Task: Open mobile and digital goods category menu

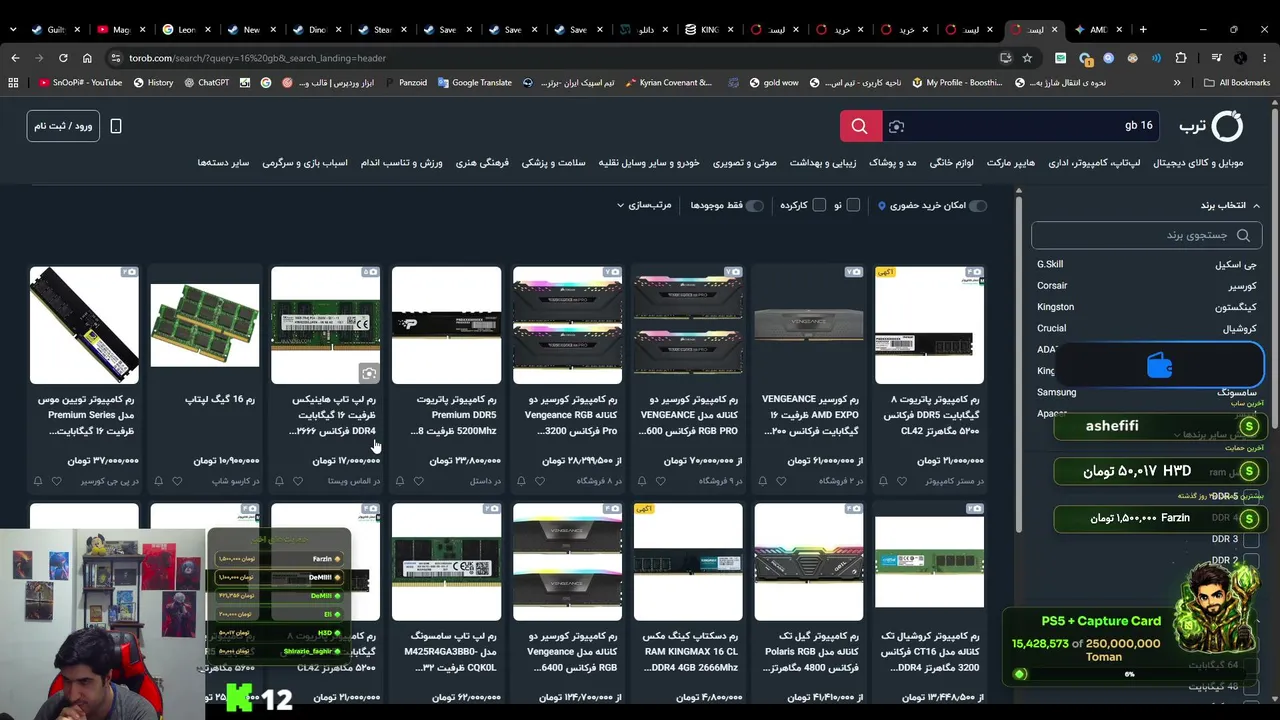Action: click(x=1198, y=162)
